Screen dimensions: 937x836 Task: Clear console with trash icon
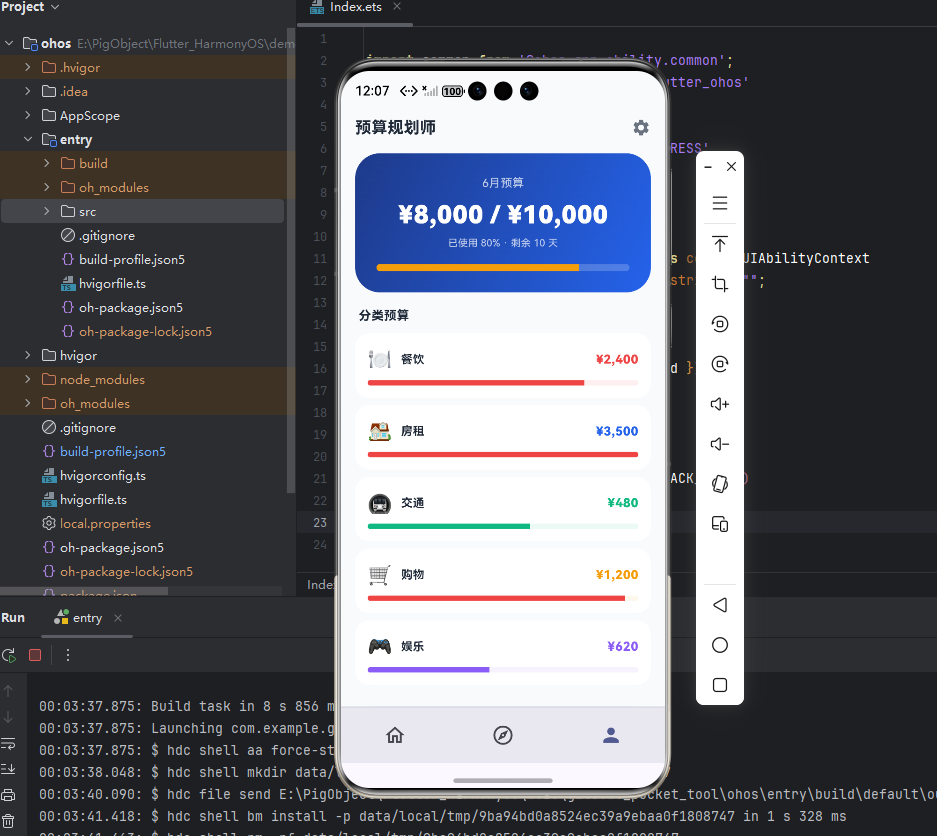tap(8, 821)
